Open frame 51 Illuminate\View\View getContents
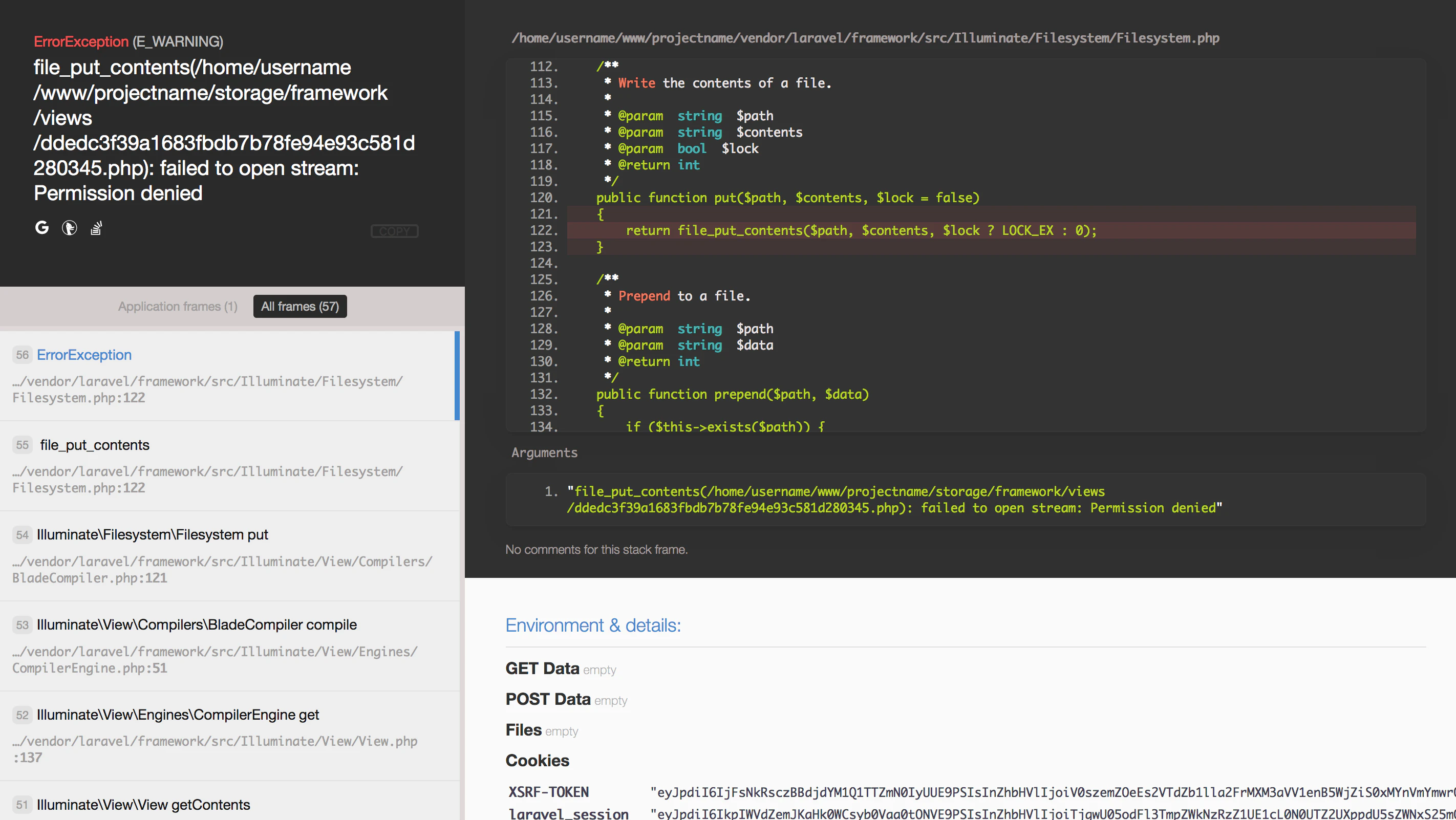Viewport: 1456px width, 820px height. click(x=229, y=801)
